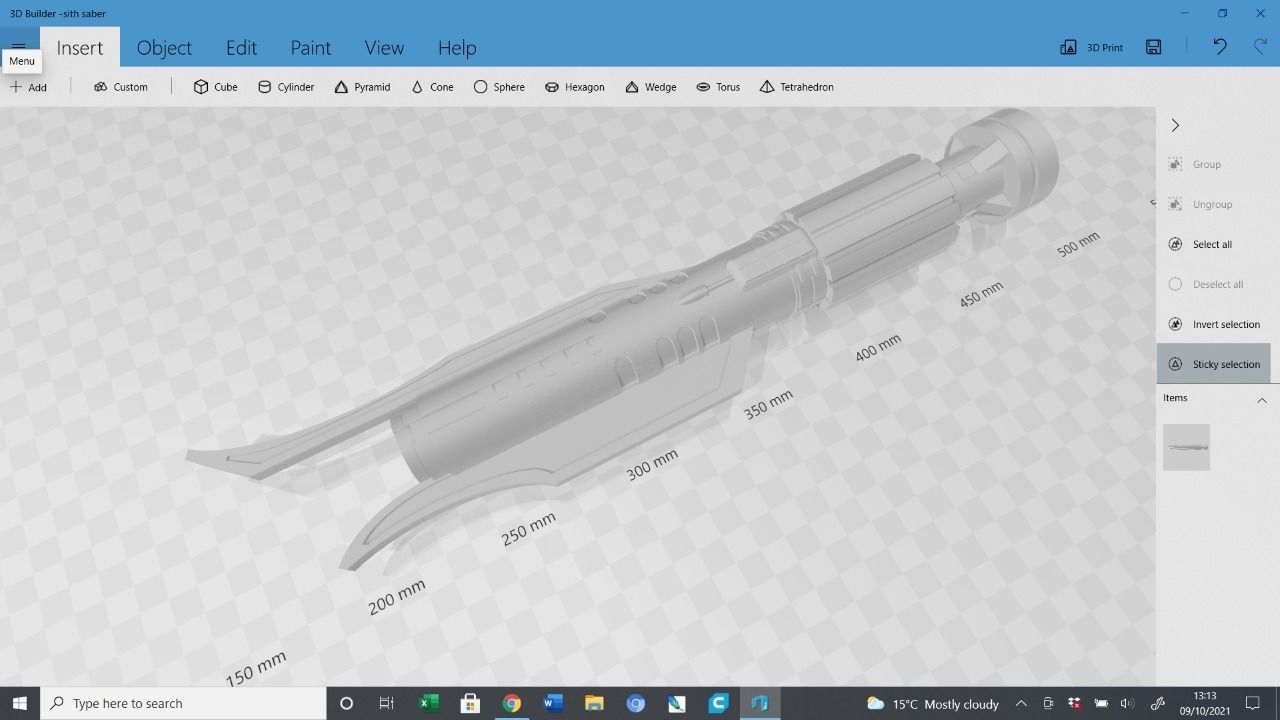The image size is (1280, 720).
Task: Open Word from the taskbar
Action: [552, 703]
